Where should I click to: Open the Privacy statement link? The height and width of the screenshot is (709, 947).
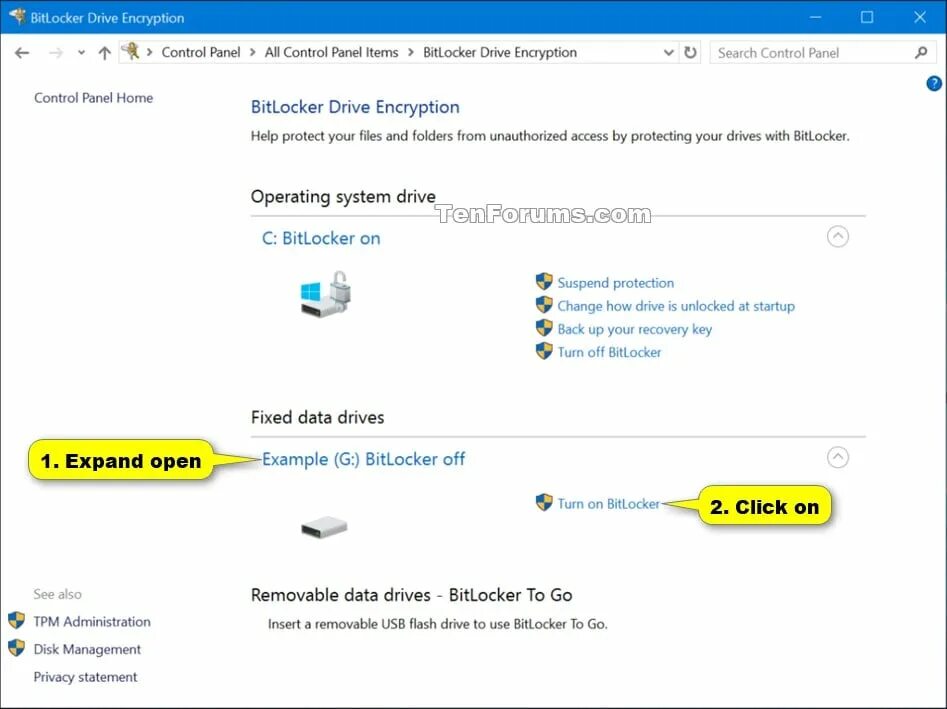pyautogui.click(x=85, y=677)
